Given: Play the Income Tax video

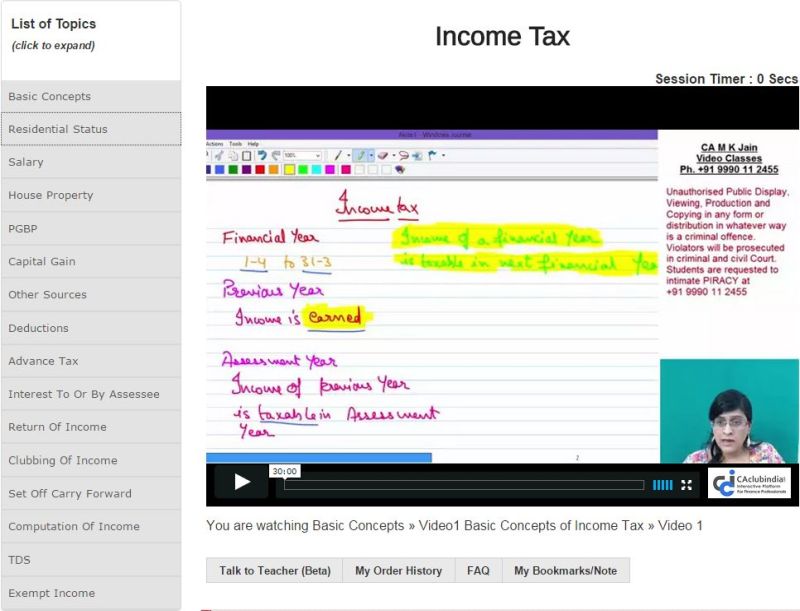Looking at the screenshot, I should pos(242,482).
